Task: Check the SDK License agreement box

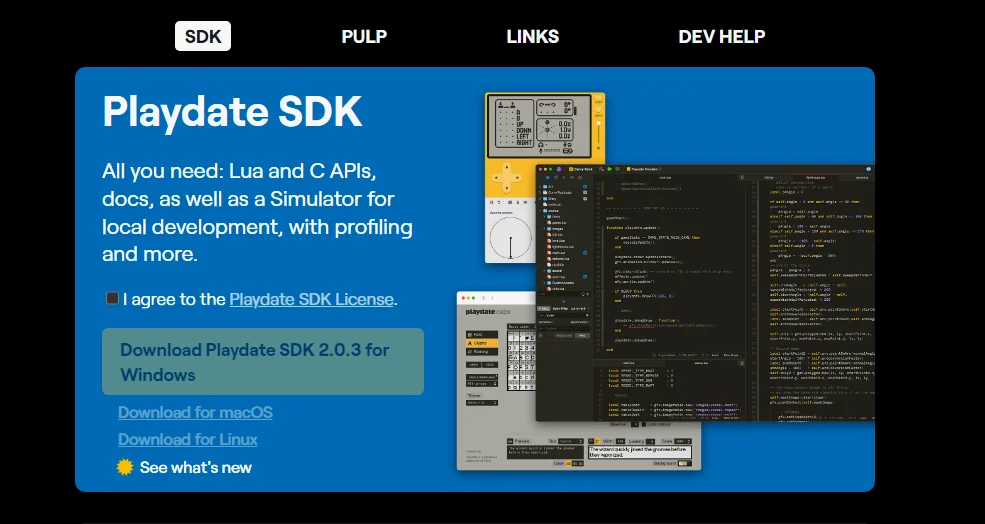Action: (x=112, y=298)
